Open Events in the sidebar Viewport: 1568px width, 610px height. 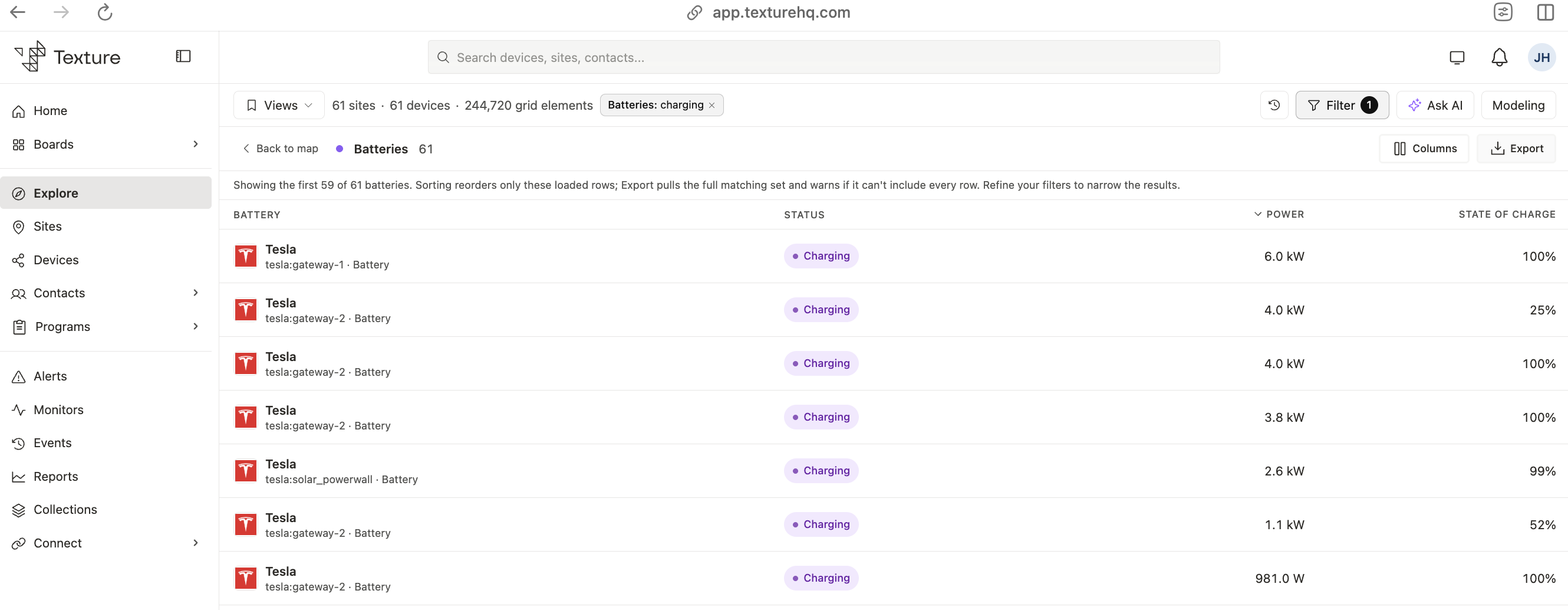click(106, 443)
